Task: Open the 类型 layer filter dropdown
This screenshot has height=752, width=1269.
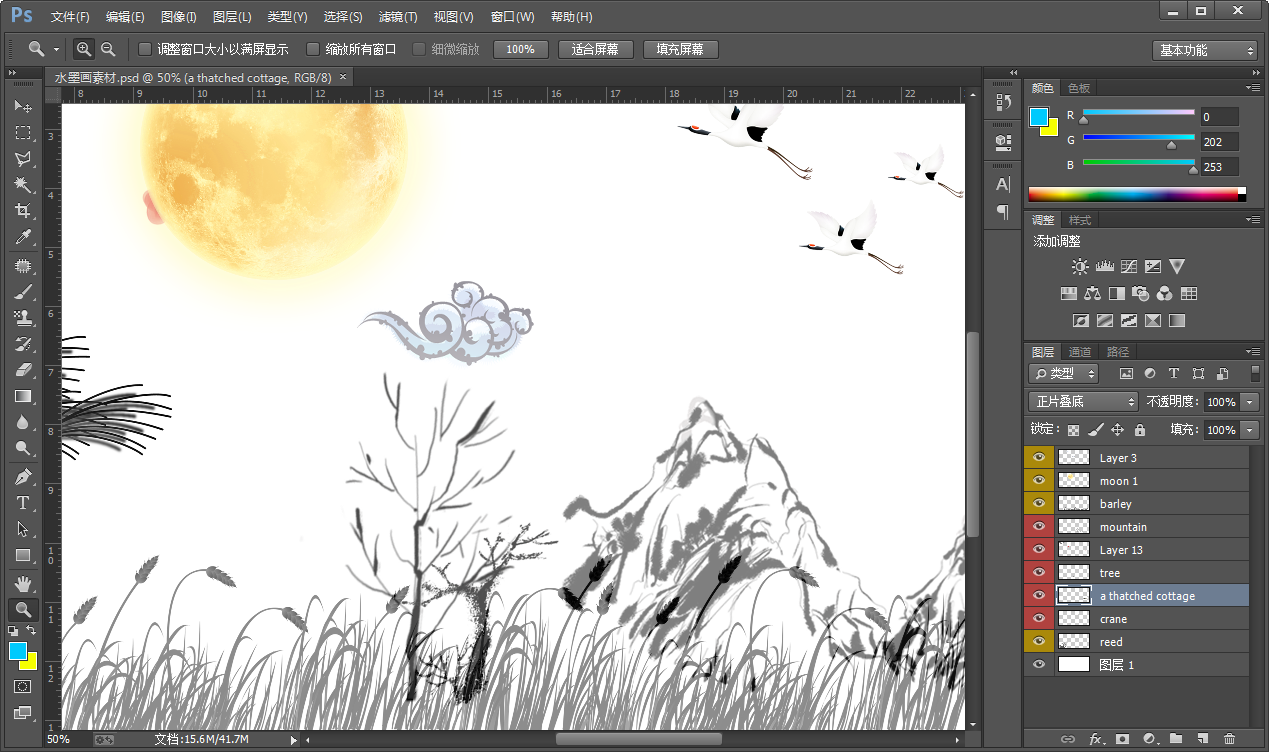Action: click(x=1063, y=373)
